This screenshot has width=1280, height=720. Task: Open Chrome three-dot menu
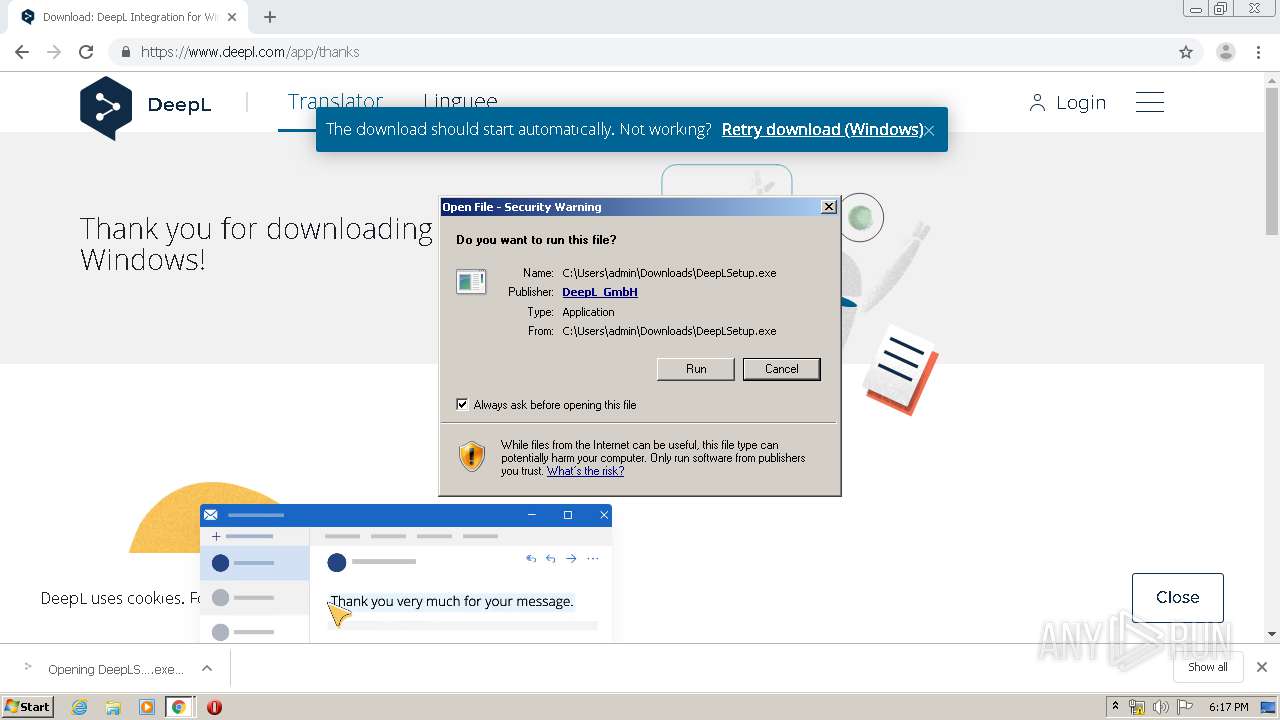pos(1258,52)
